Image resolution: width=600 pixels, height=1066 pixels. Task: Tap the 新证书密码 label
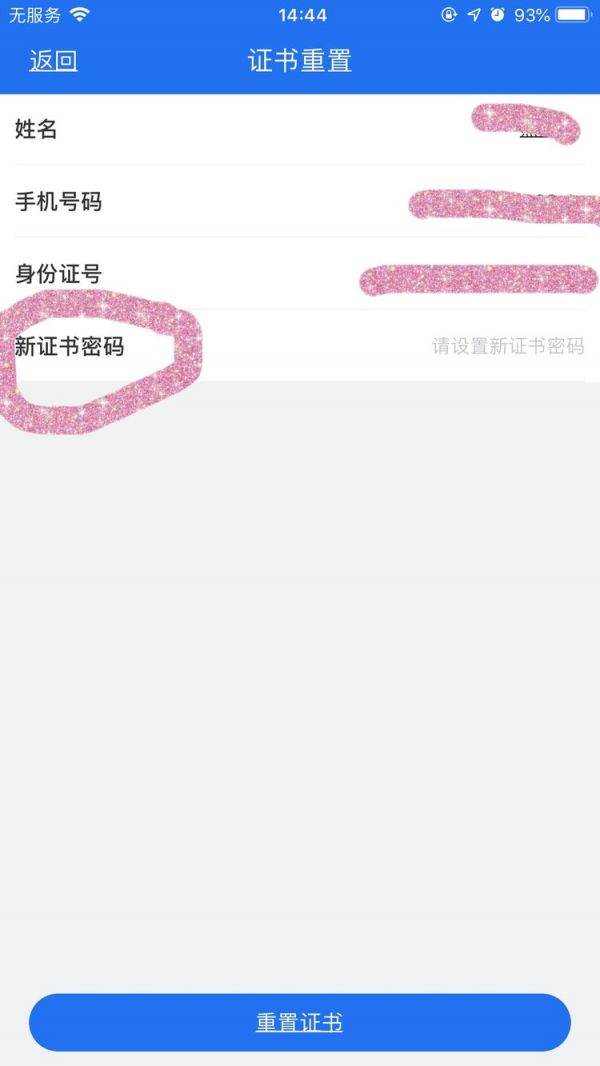pos(69,346)
